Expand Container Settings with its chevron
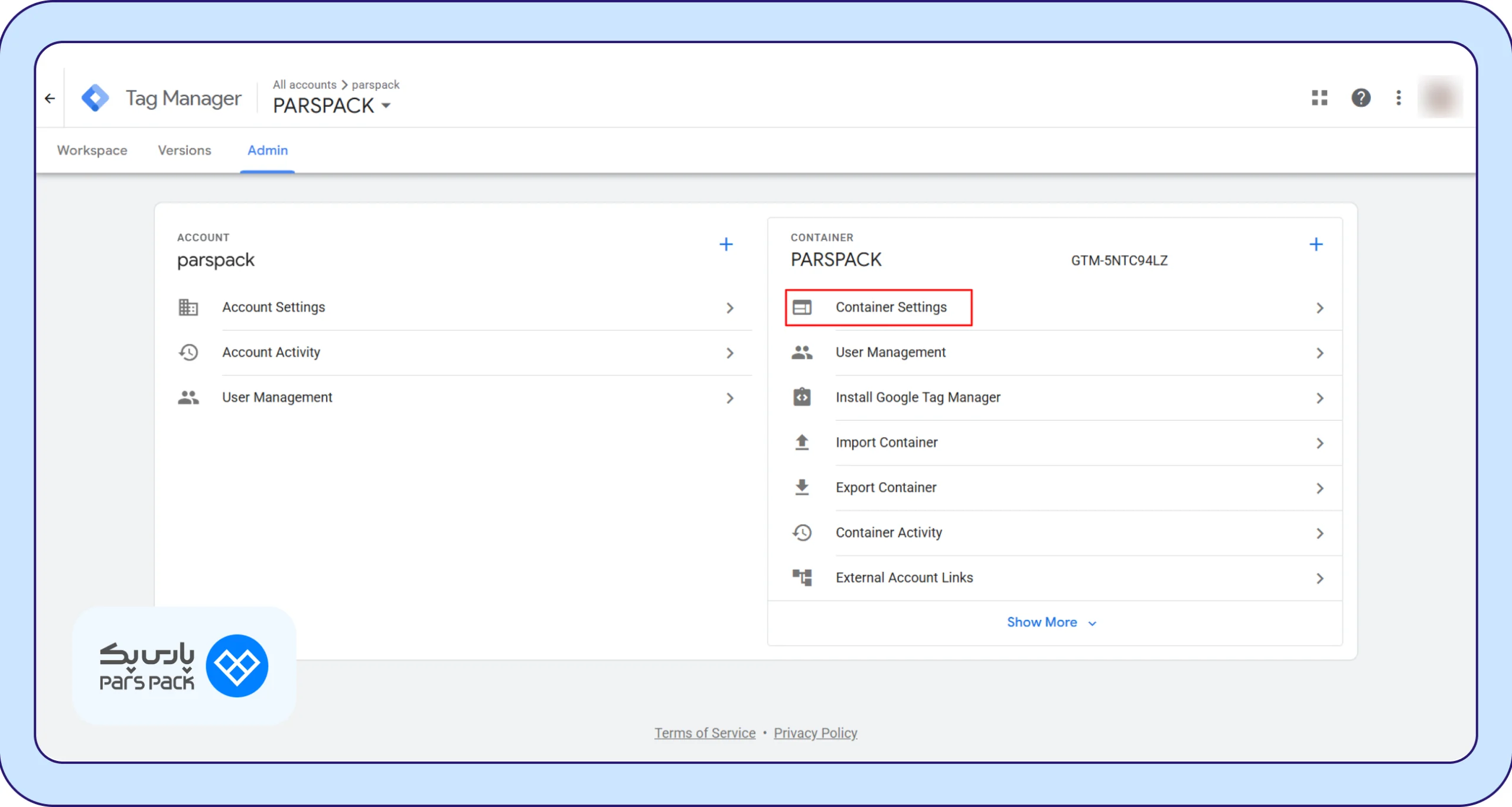1512x807 pixels. coord(1320,308)
